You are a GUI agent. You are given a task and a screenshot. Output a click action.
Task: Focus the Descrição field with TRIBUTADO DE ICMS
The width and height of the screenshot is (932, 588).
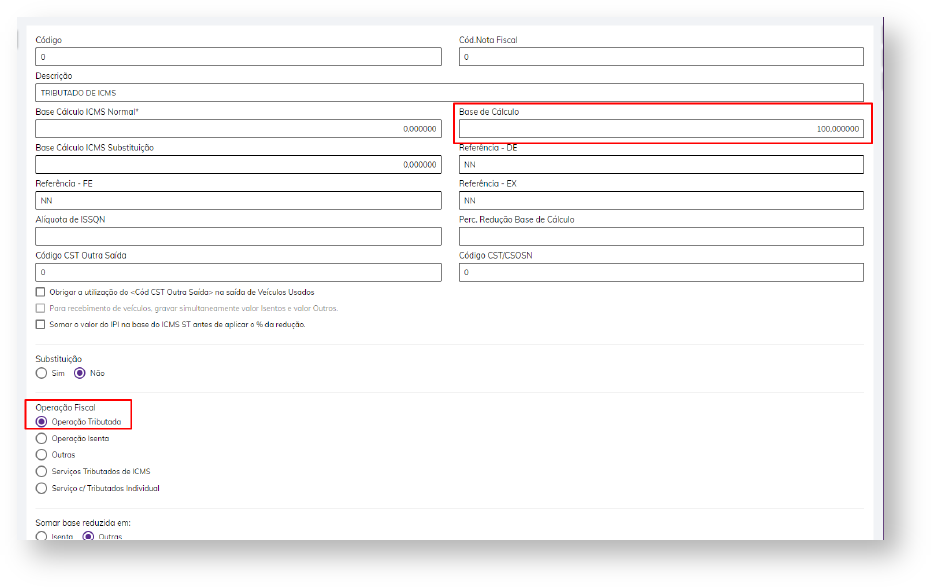pyautogui.click(x=449, y=93)
